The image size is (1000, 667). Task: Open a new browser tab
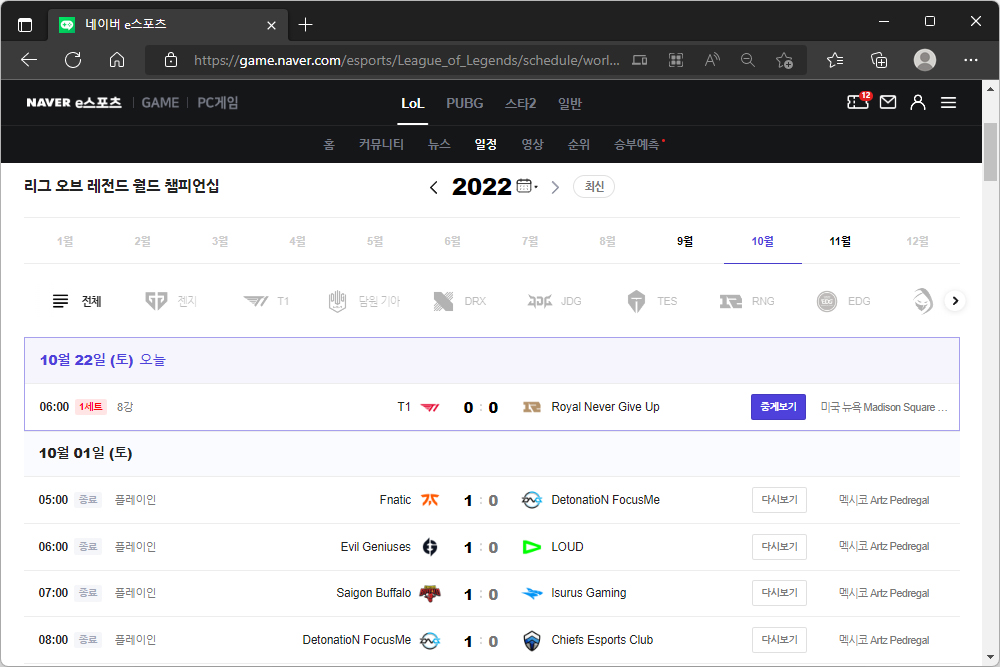[x=305, y=25]
